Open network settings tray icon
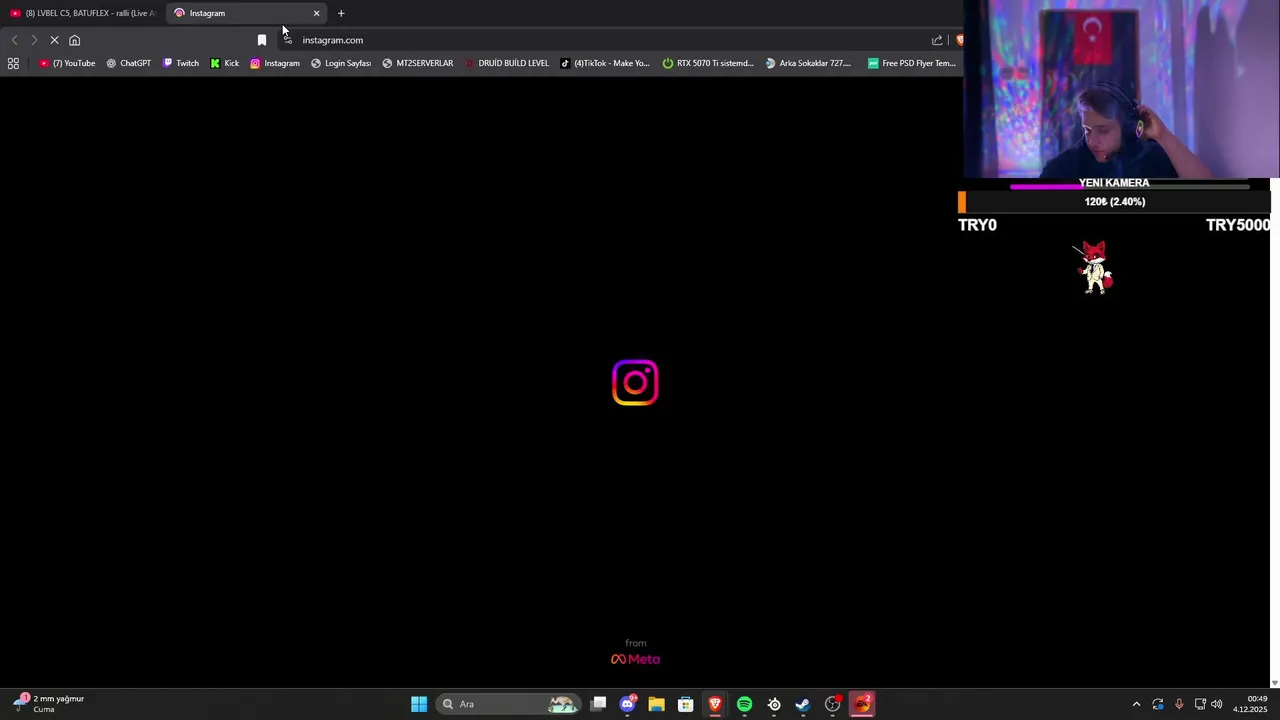 (1200, 704)
